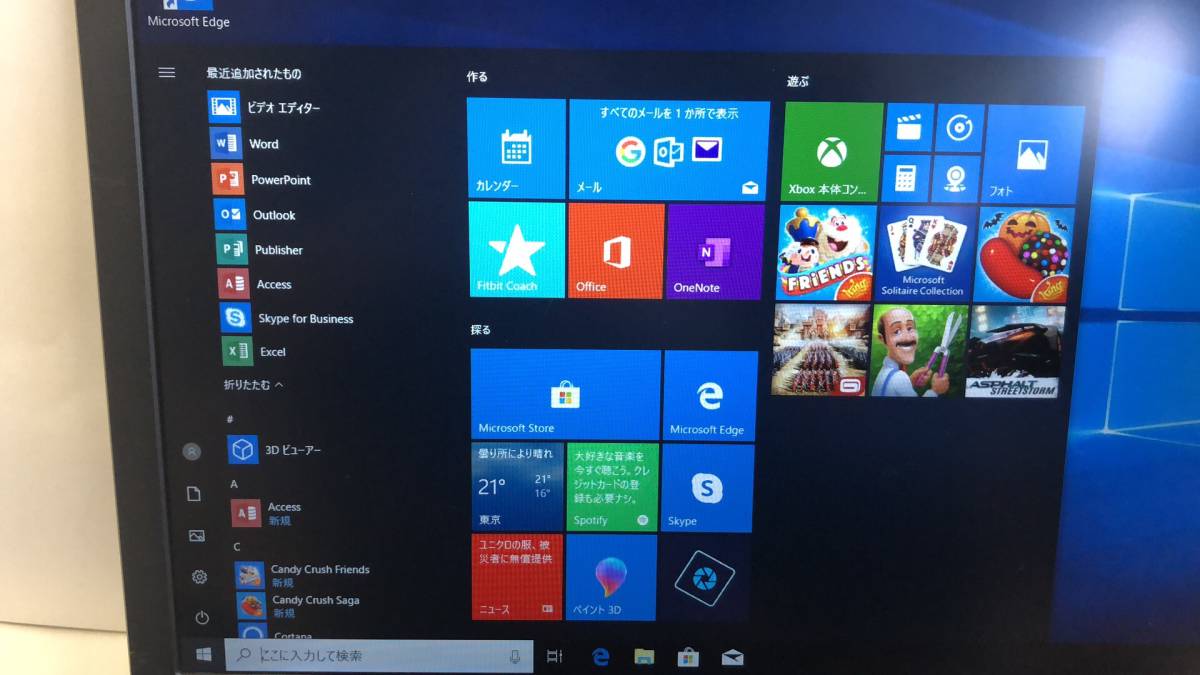Launch Word from the app list
1200x675 pixels.
(x=246, y=143)
